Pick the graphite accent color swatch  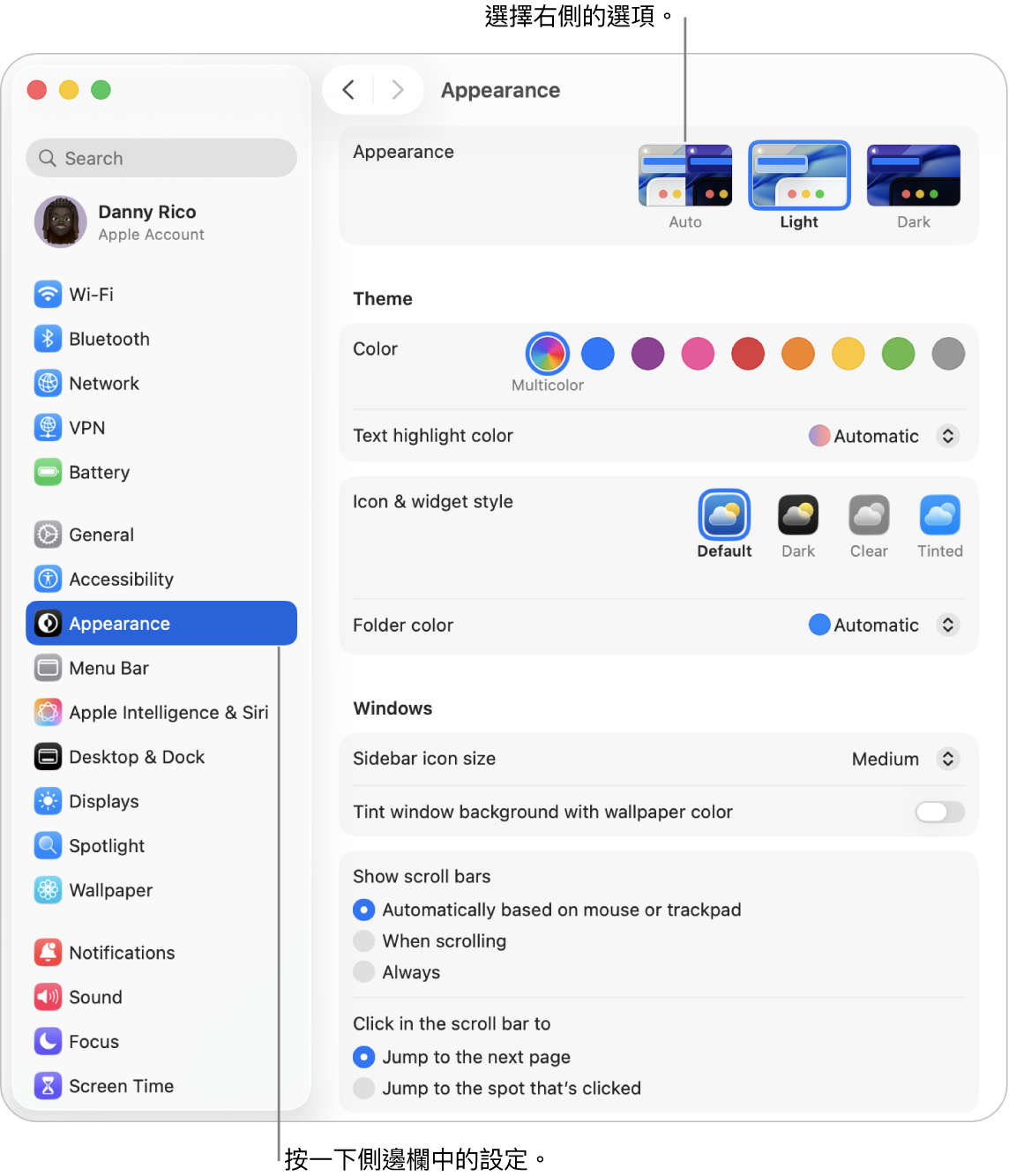948,354
